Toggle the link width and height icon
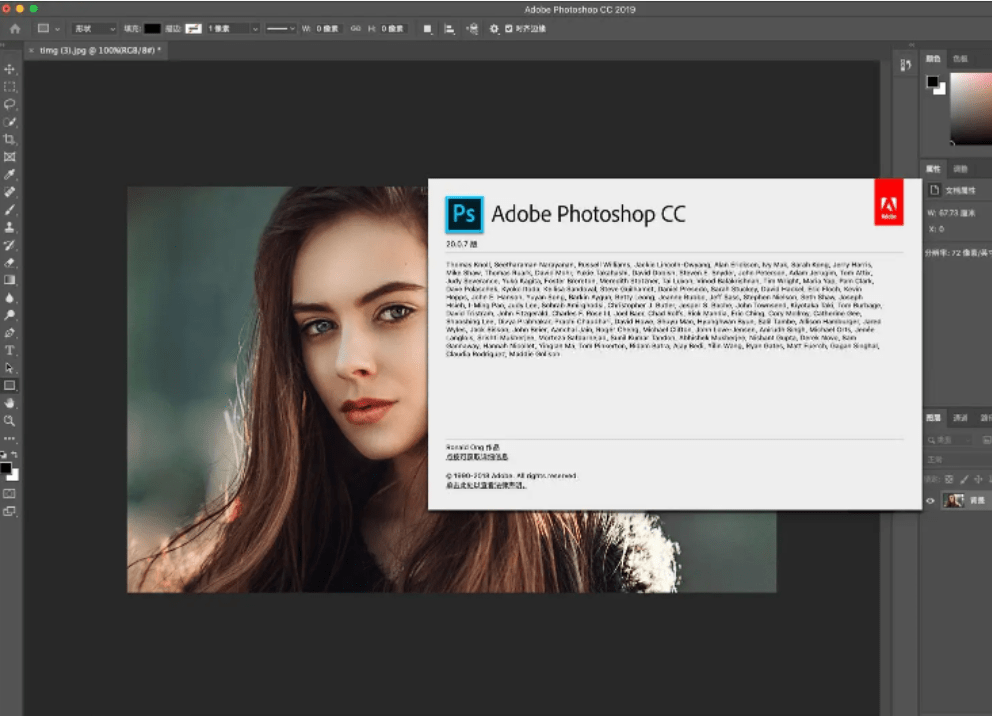The height and width of the screenshot is (716, 992). pyautogui.click(x=356, y=28)
